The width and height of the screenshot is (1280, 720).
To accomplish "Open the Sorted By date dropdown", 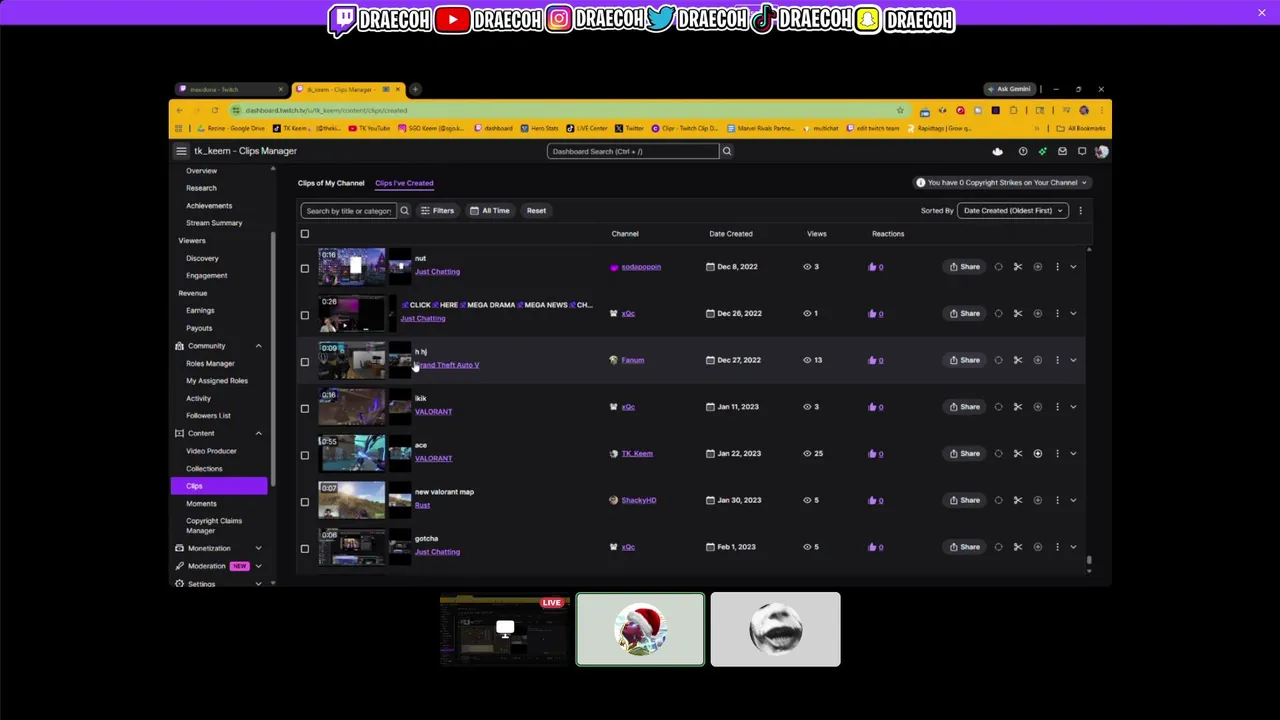I will coord(1012,211).
